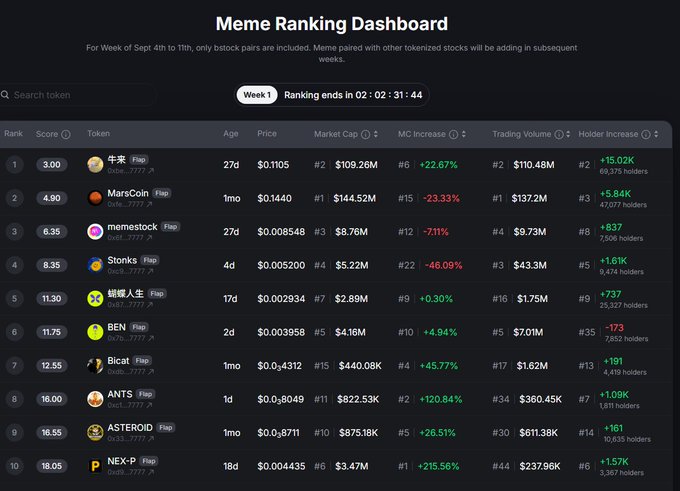Click the 3.00 score badge
The width and height of the screenshot is (680, 491).
52,165
